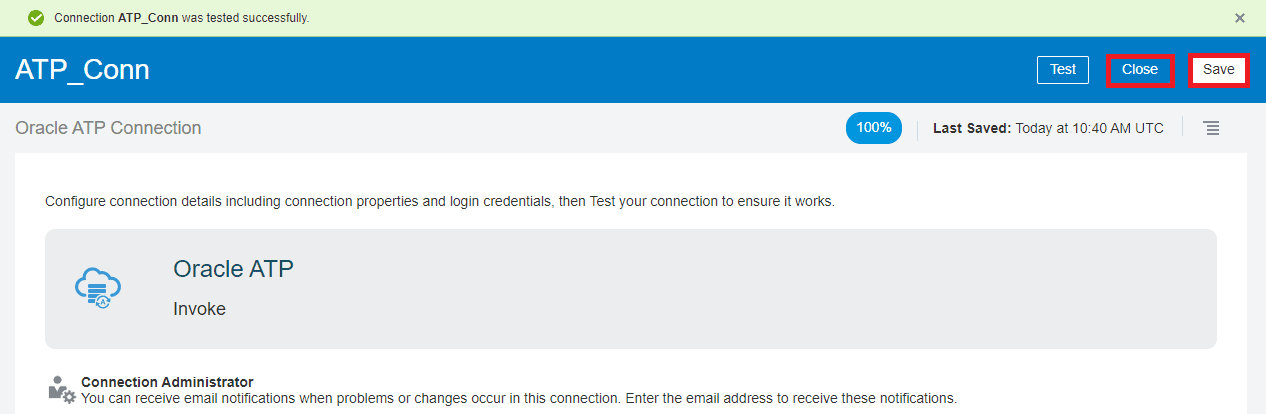Select the Oracle ATP Connection subheading

coord(108,128)
